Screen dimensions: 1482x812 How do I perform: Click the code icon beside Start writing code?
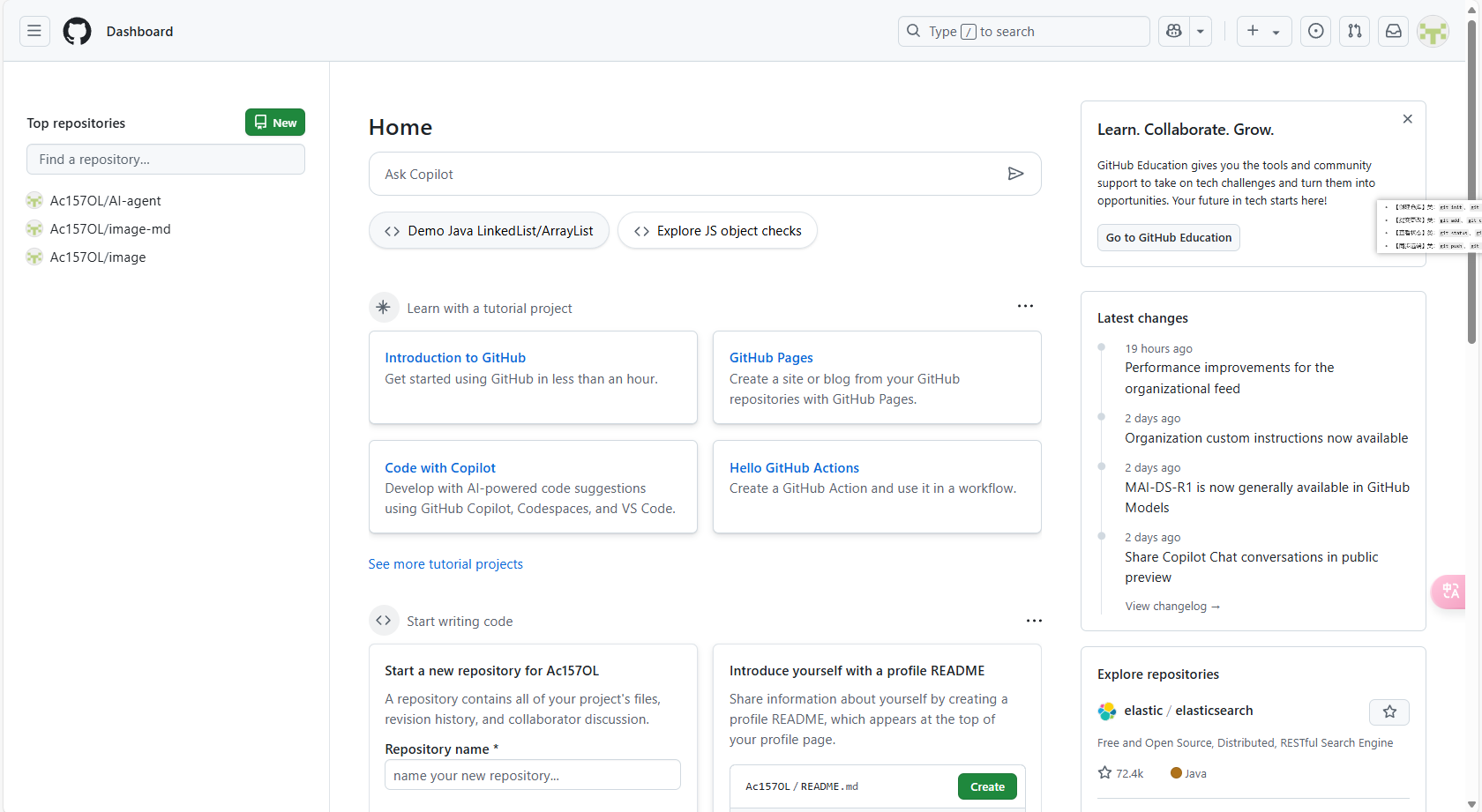click(384, 621)
